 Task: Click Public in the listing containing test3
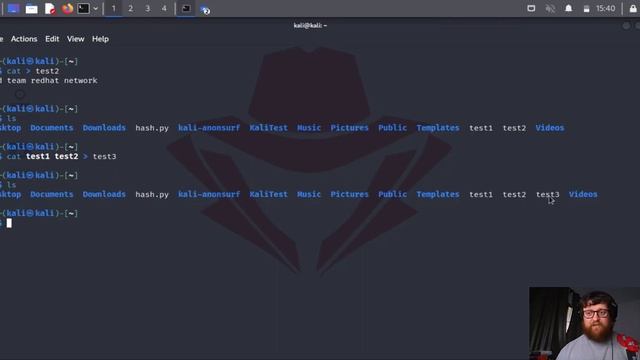(392, 194)
